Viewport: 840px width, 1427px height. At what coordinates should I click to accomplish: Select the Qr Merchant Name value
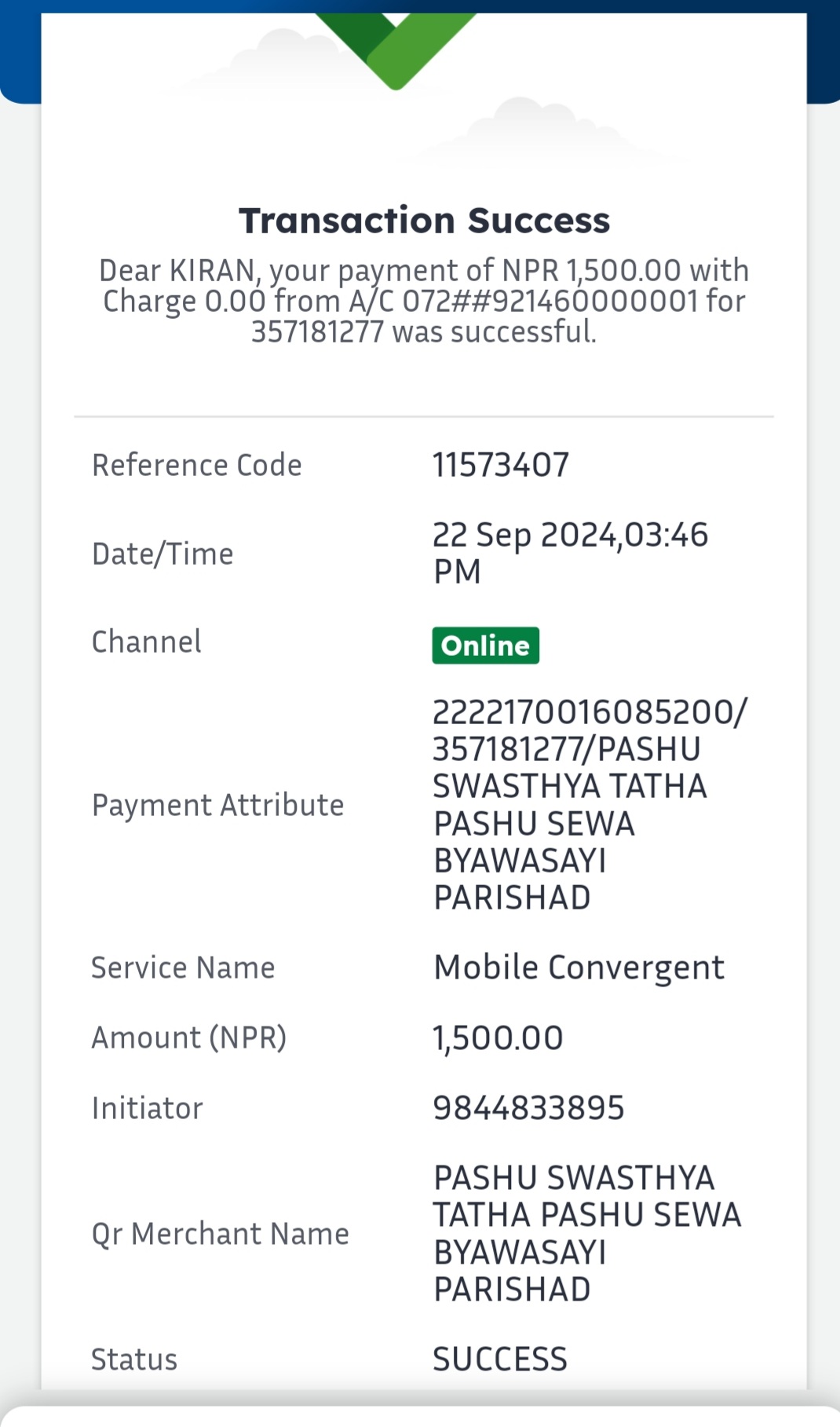tap(587, 1234)
